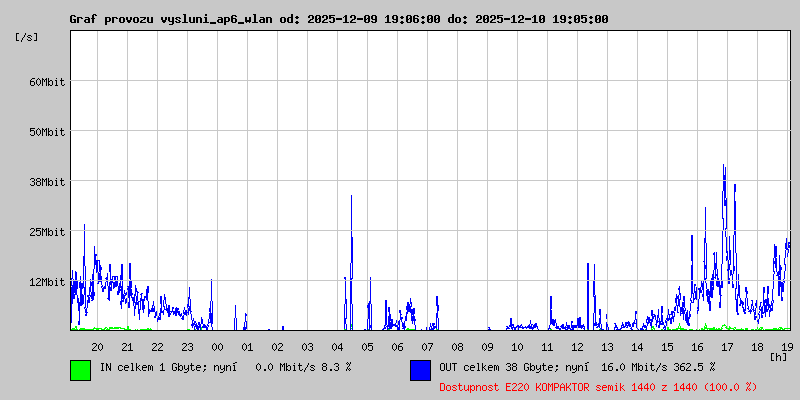This screenshot has height=400, width=800.
Task: Select the '50Mbit' y-axis label
Action: click(x=47, y=132)
